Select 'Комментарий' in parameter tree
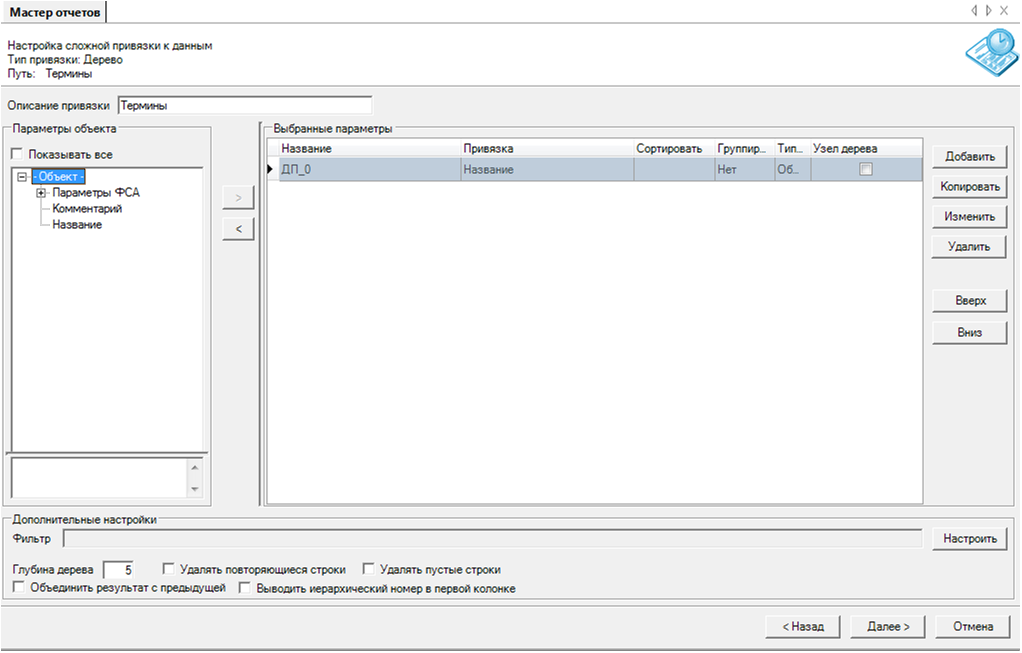This screenshot has width=1022, height=653. point(87,209)
